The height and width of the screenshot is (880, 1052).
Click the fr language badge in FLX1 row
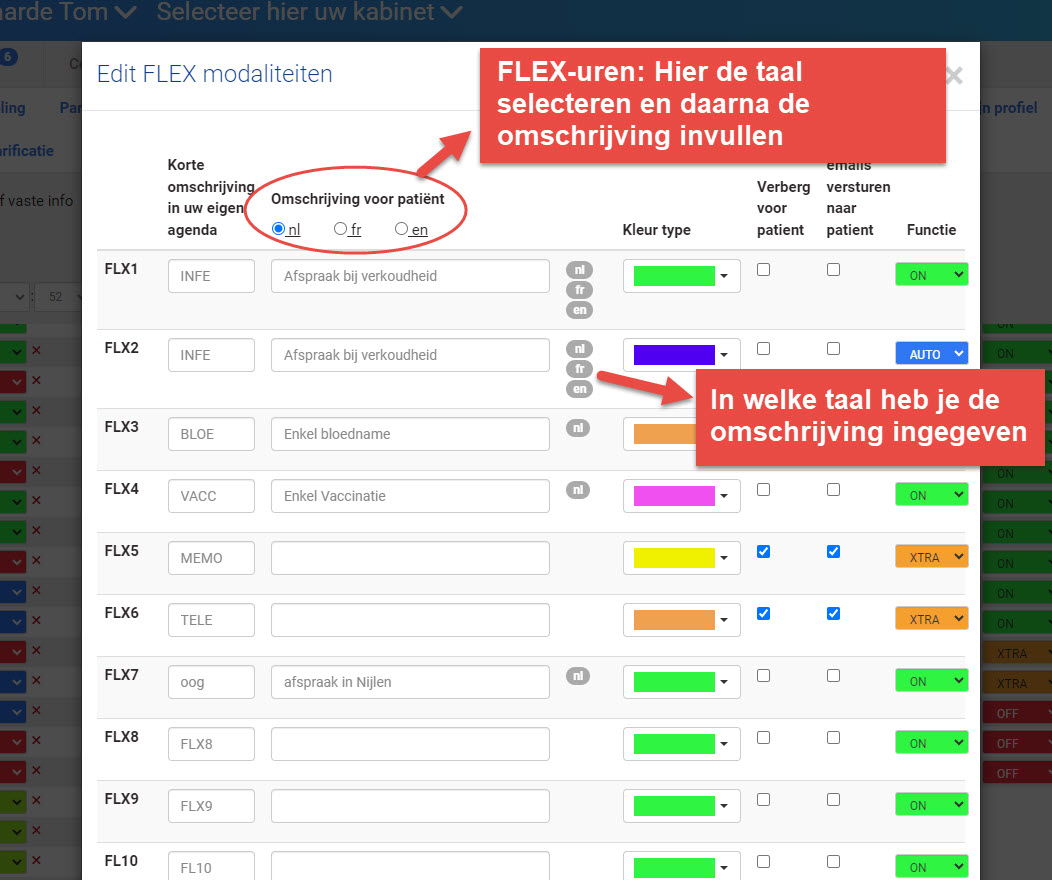click(579, 290)
